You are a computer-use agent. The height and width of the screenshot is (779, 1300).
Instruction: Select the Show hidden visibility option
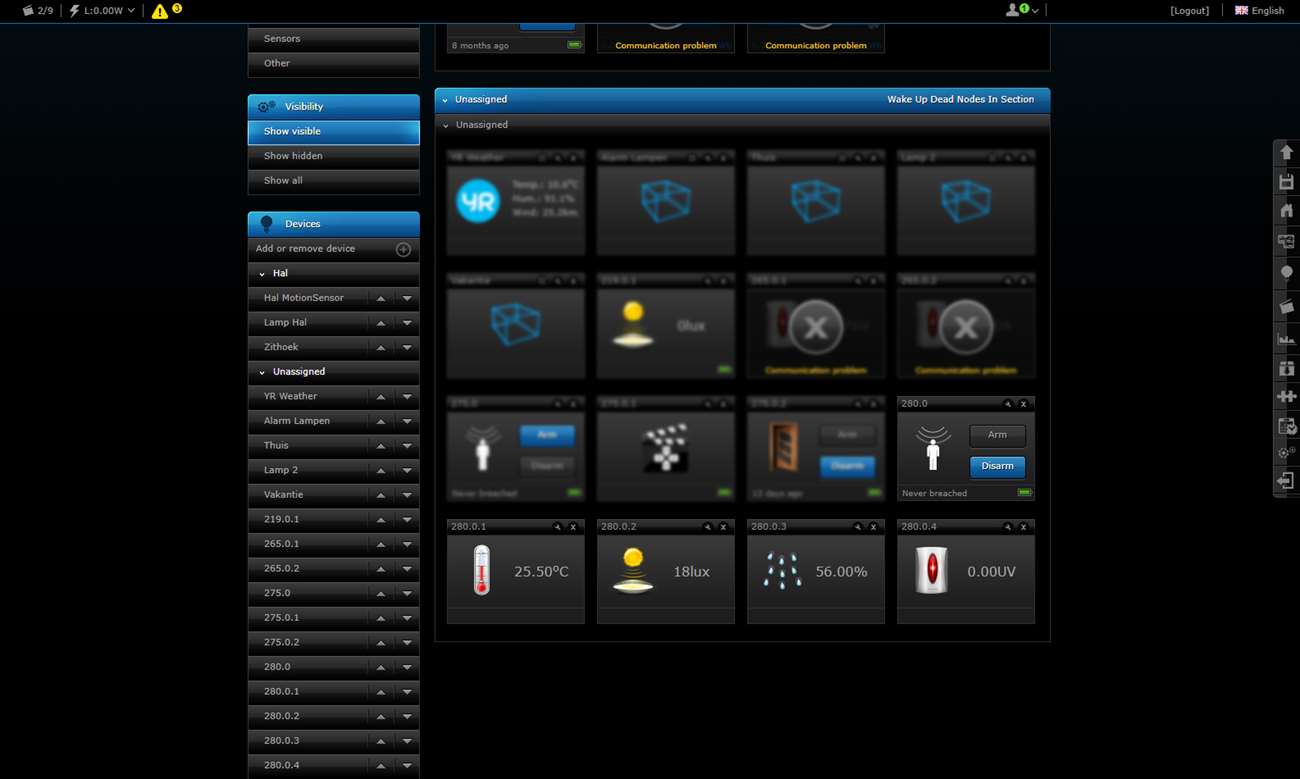tap(333, 156)
